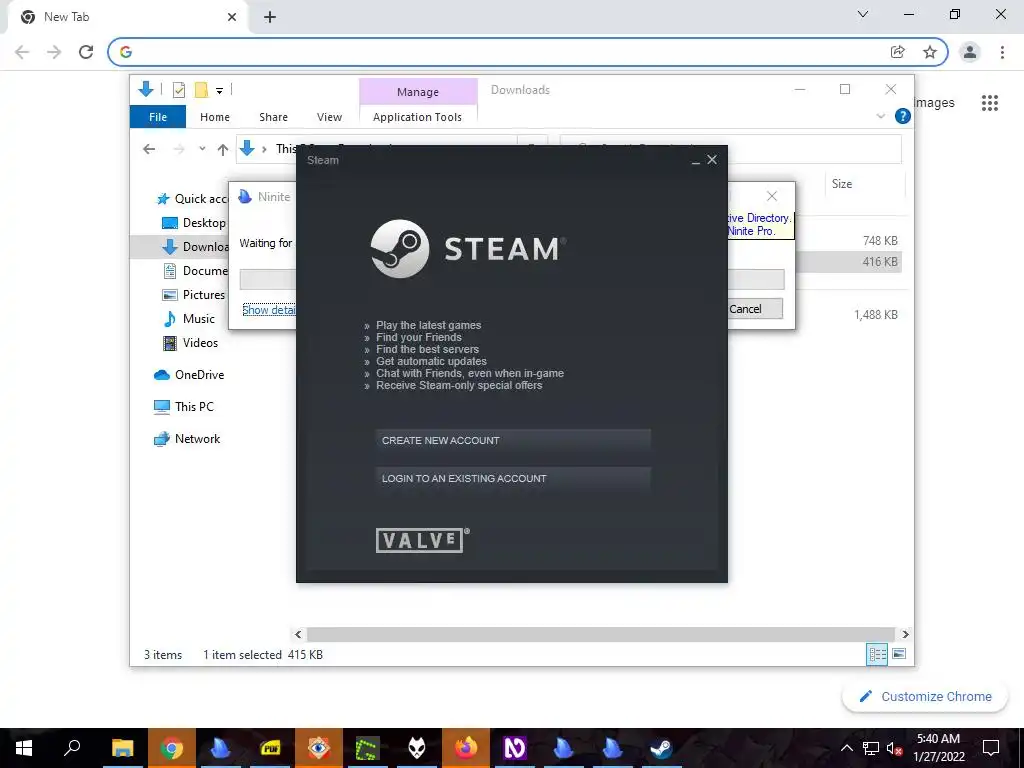Image resolution: width=1024 pixels, height=768 pixels.
Task: Click Properties icon in Explorer quick access toolbar
Action: (x=178, y=90)
